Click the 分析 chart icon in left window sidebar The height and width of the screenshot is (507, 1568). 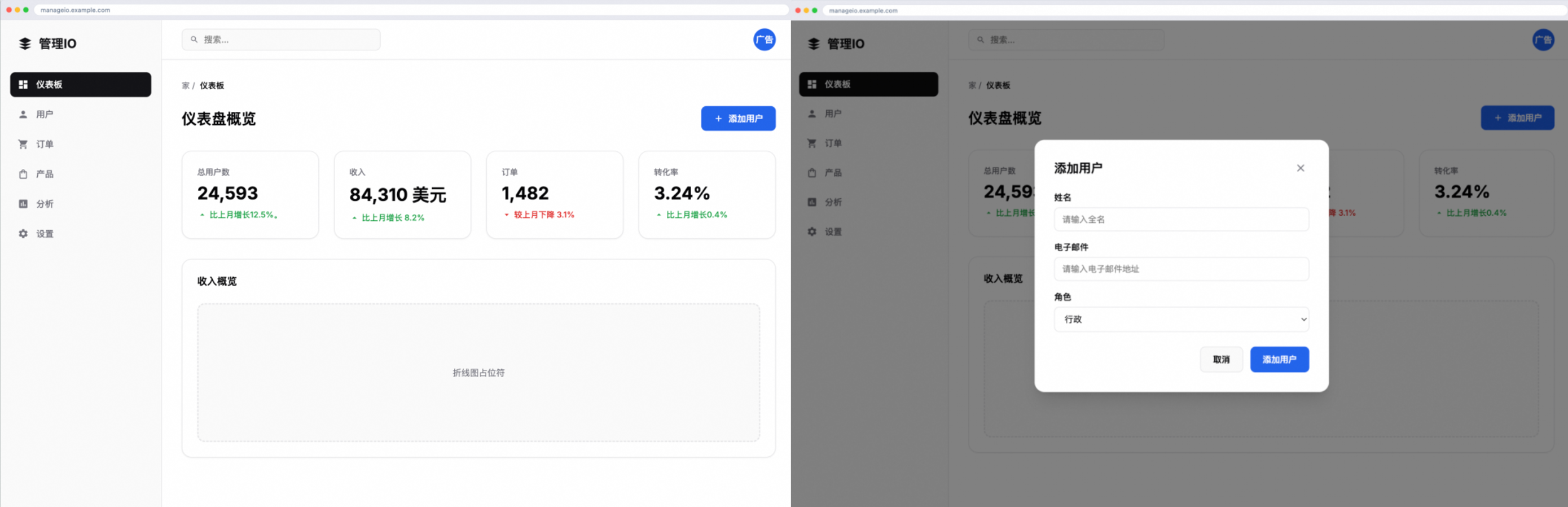(x=23, y=203)
